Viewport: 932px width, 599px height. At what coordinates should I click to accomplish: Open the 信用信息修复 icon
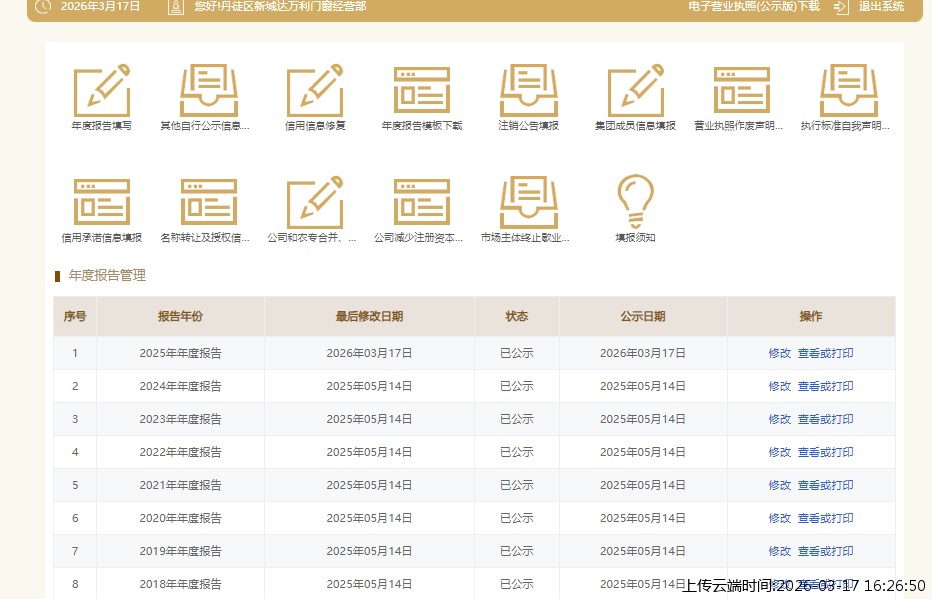(315, 92)
